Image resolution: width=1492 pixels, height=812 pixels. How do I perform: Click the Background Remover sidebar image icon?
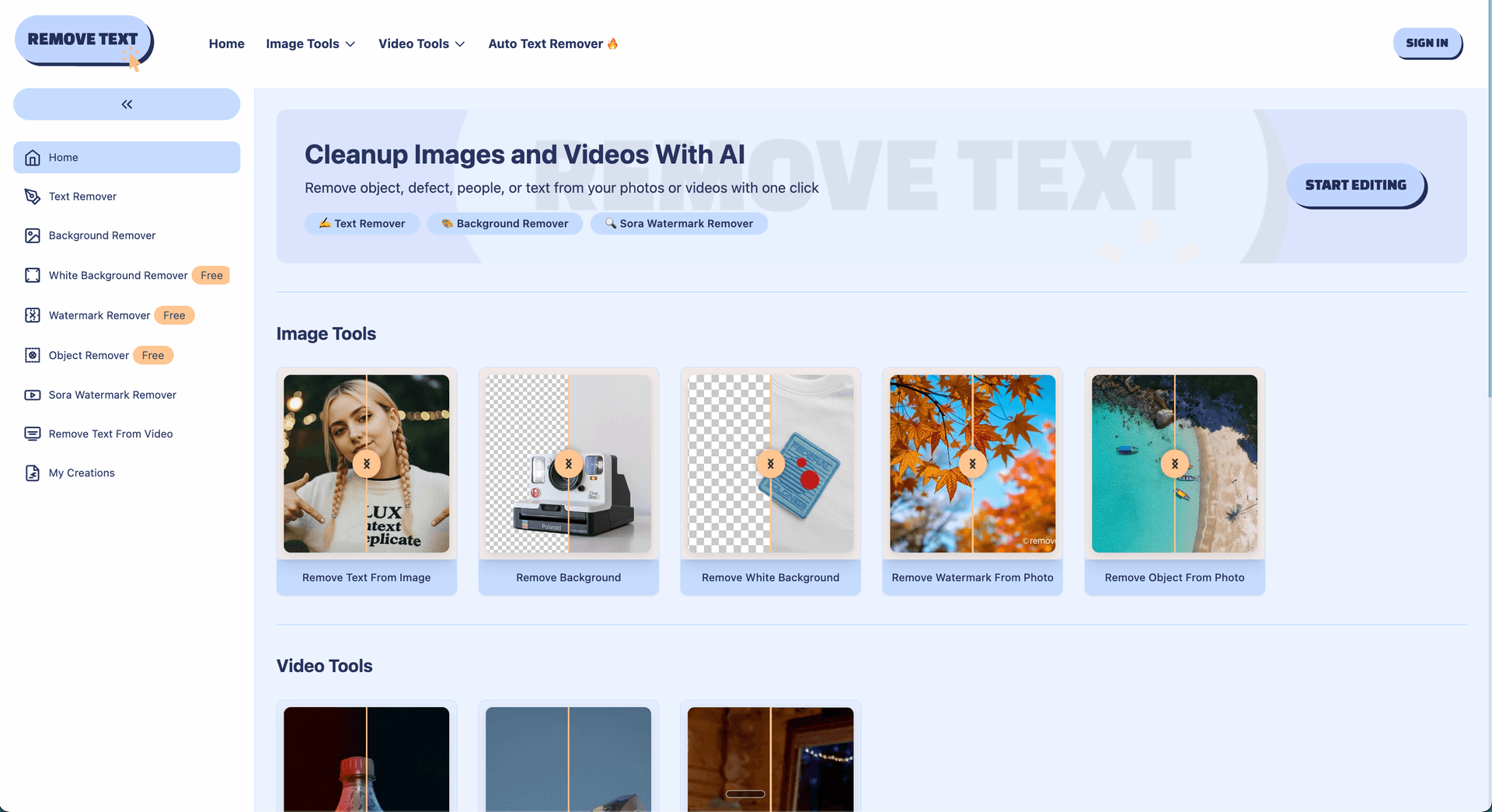point(32,235)
